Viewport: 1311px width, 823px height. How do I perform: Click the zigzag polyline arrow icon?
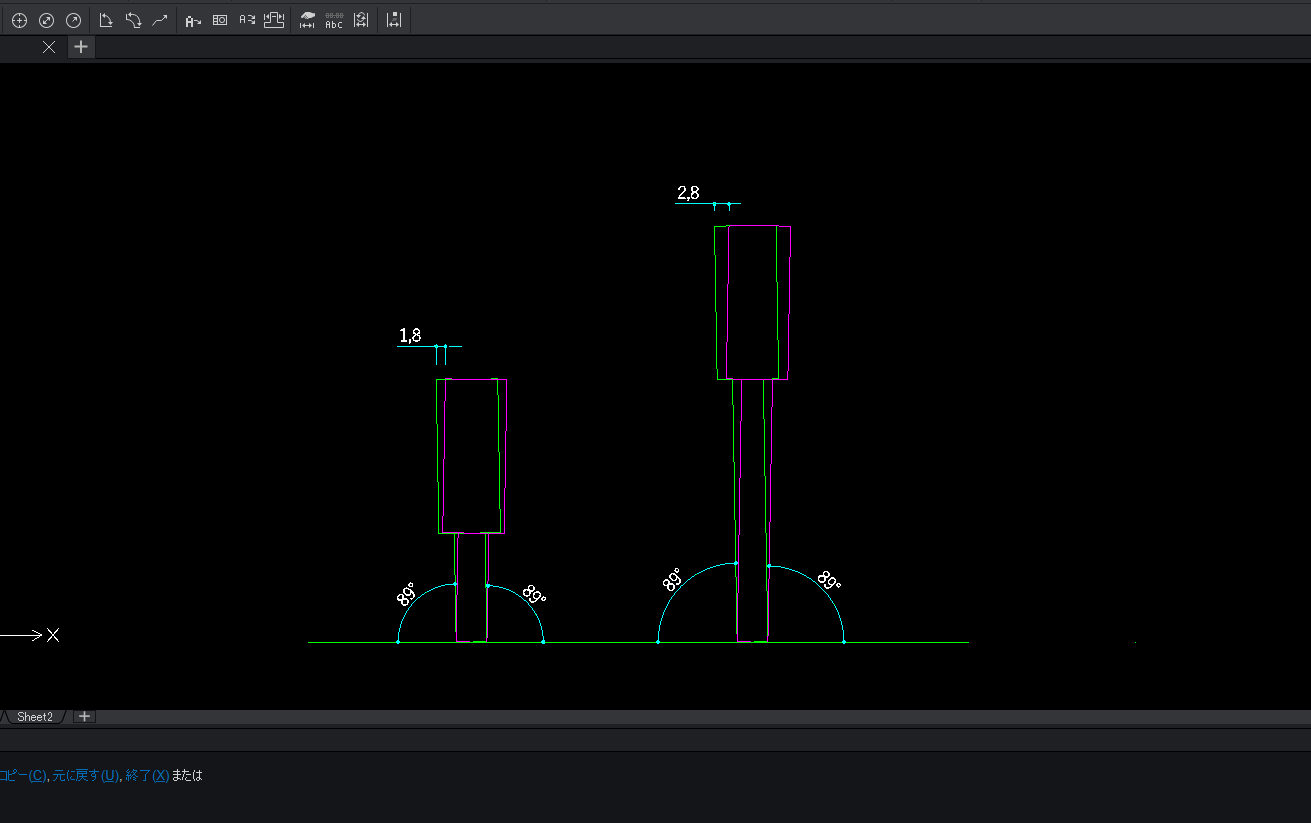[160, 20]
